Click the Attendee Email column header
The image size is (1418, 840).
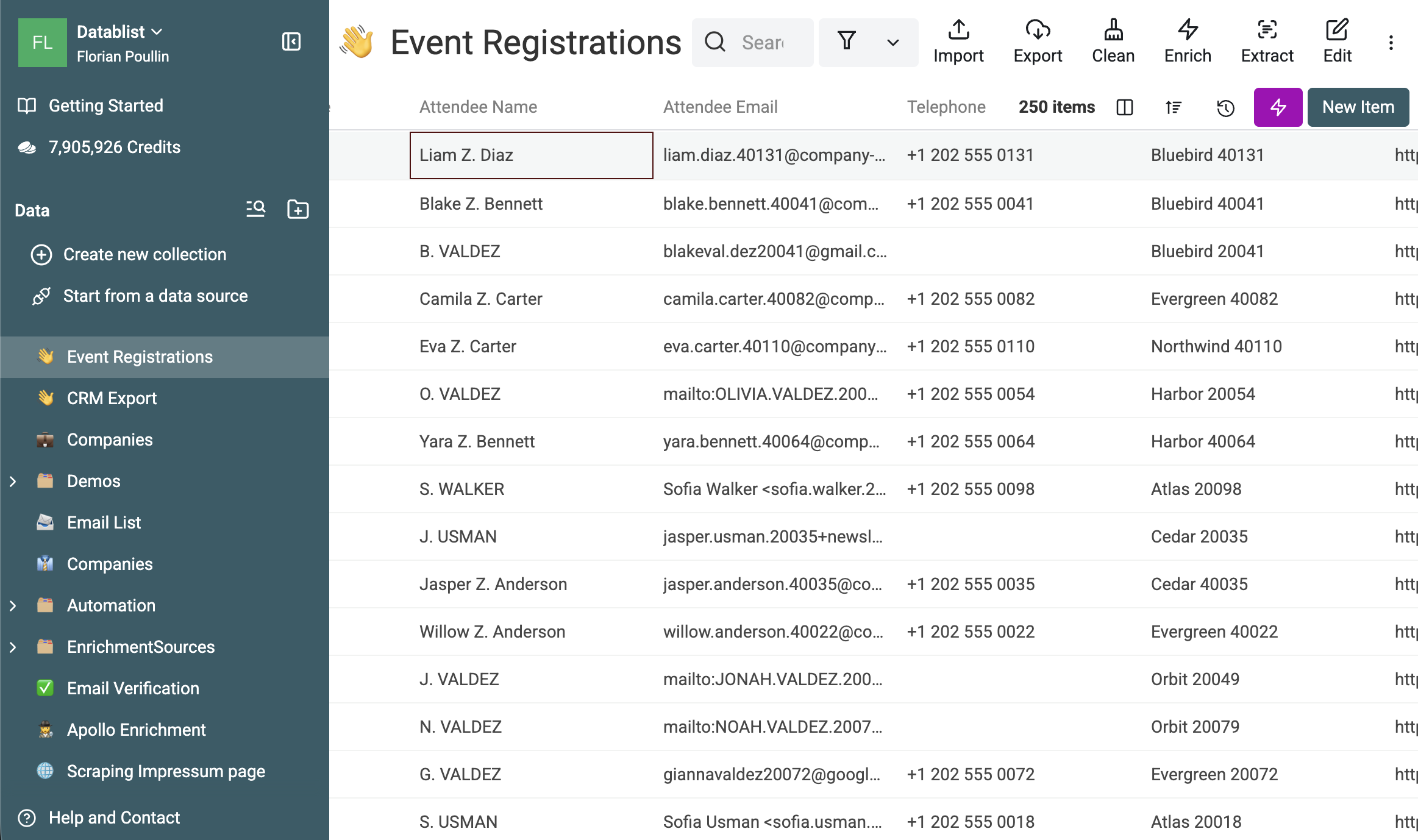tap(721, 107)
